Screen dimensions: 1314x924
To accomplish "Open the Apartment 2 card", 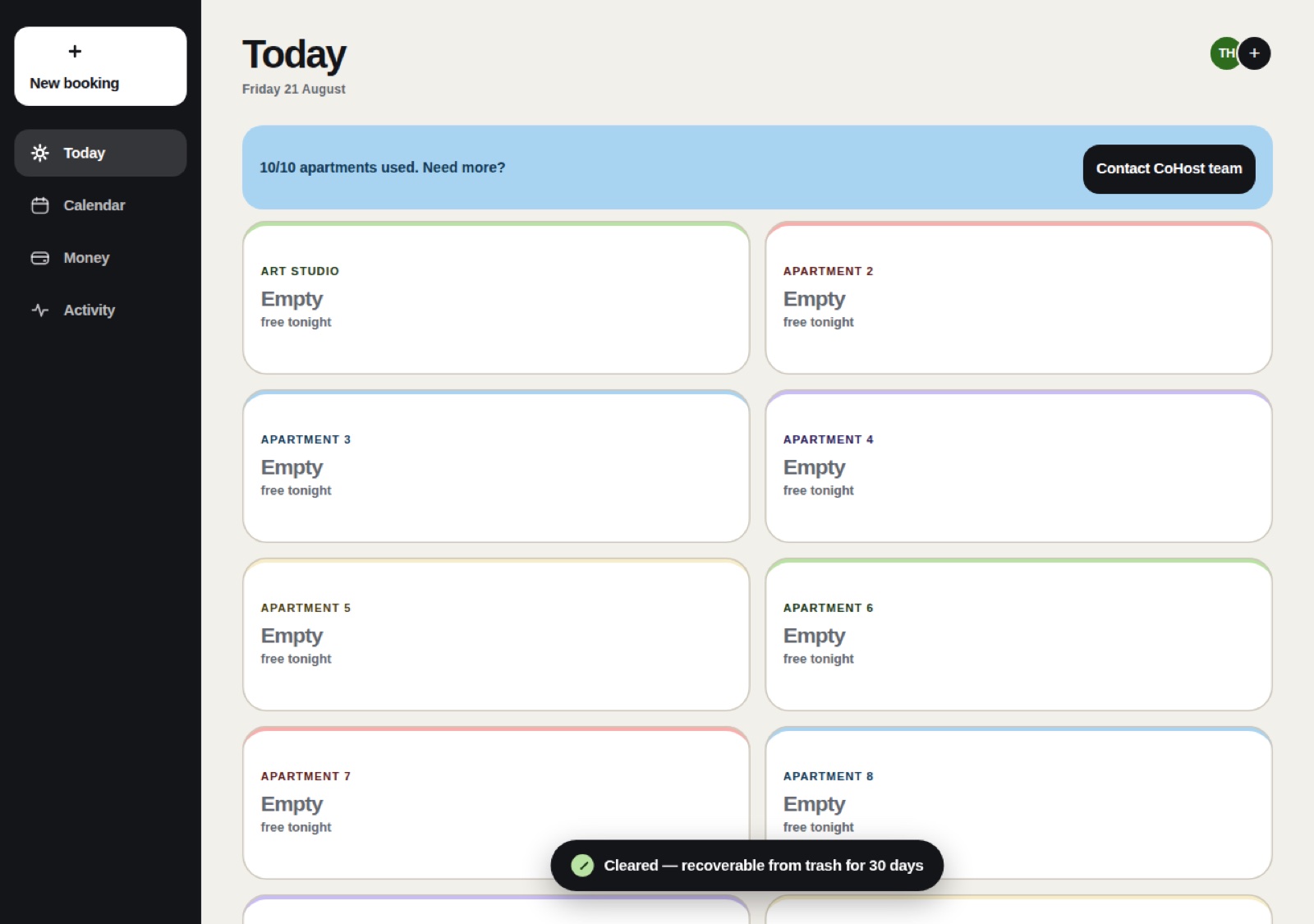I will [1018, 298].
